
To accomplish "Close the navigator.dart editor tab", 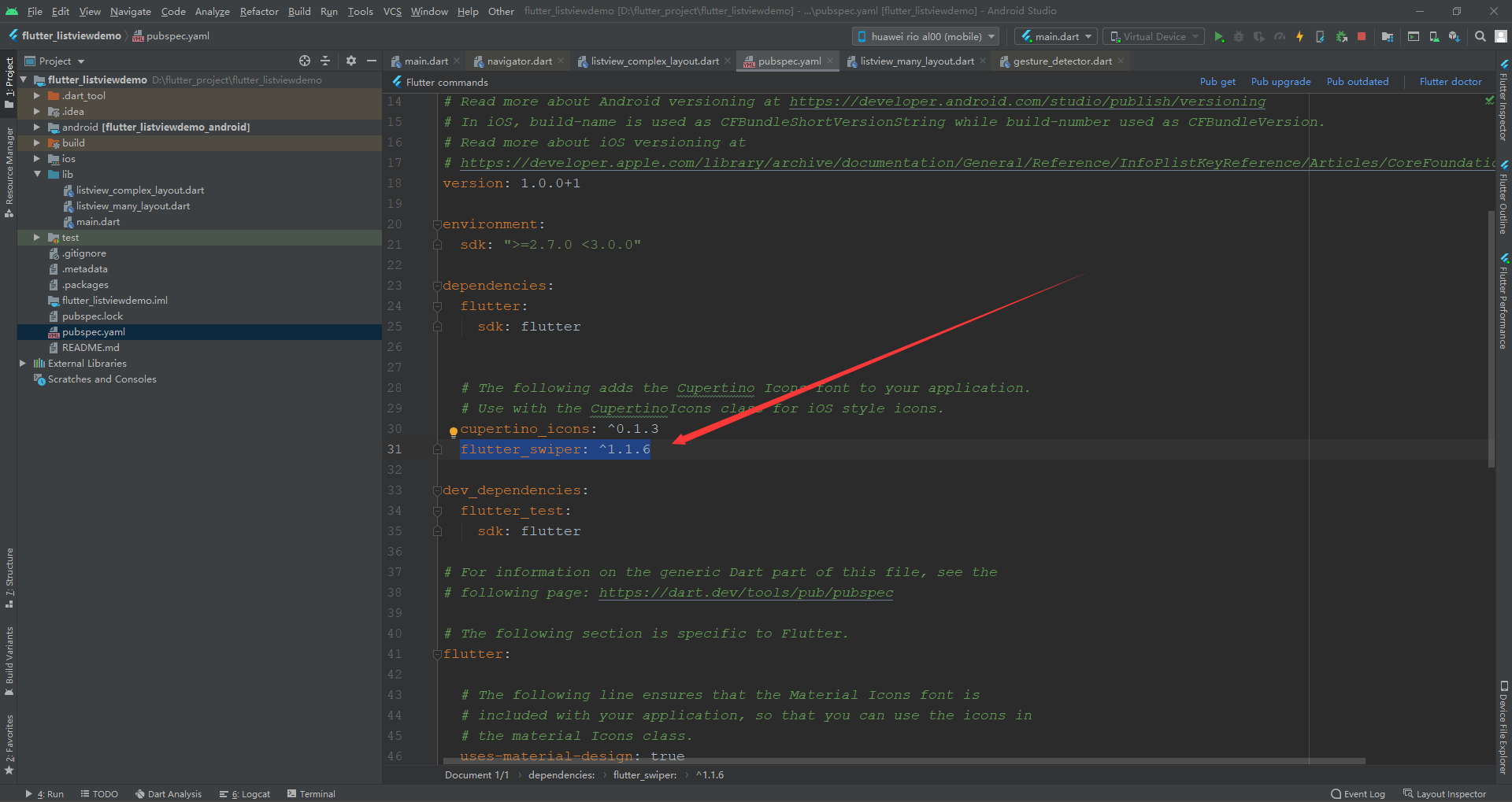I will pyautogui.click(x=561, y=61).
